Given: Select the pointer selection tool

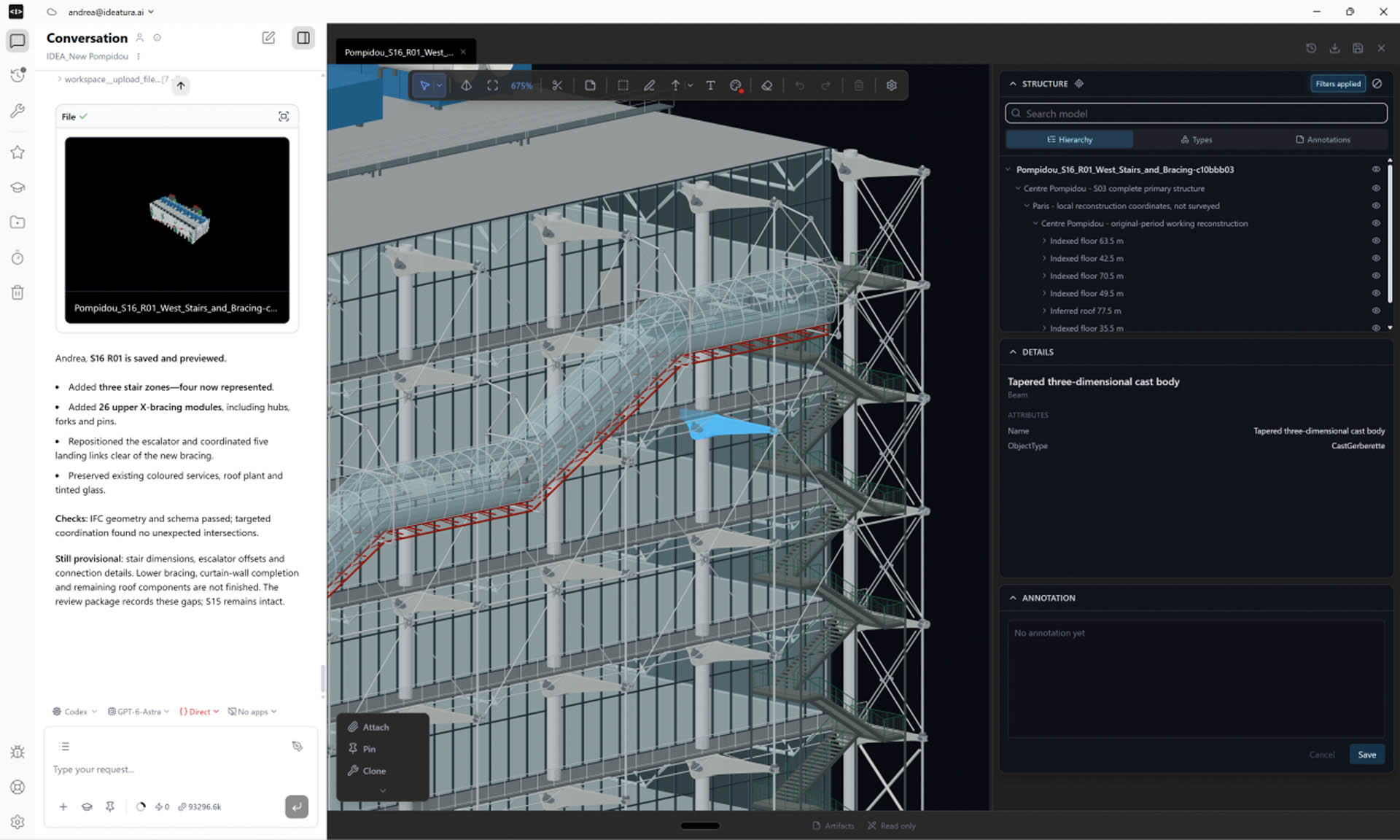Looking at the screenshot, I should pos(424,85).
